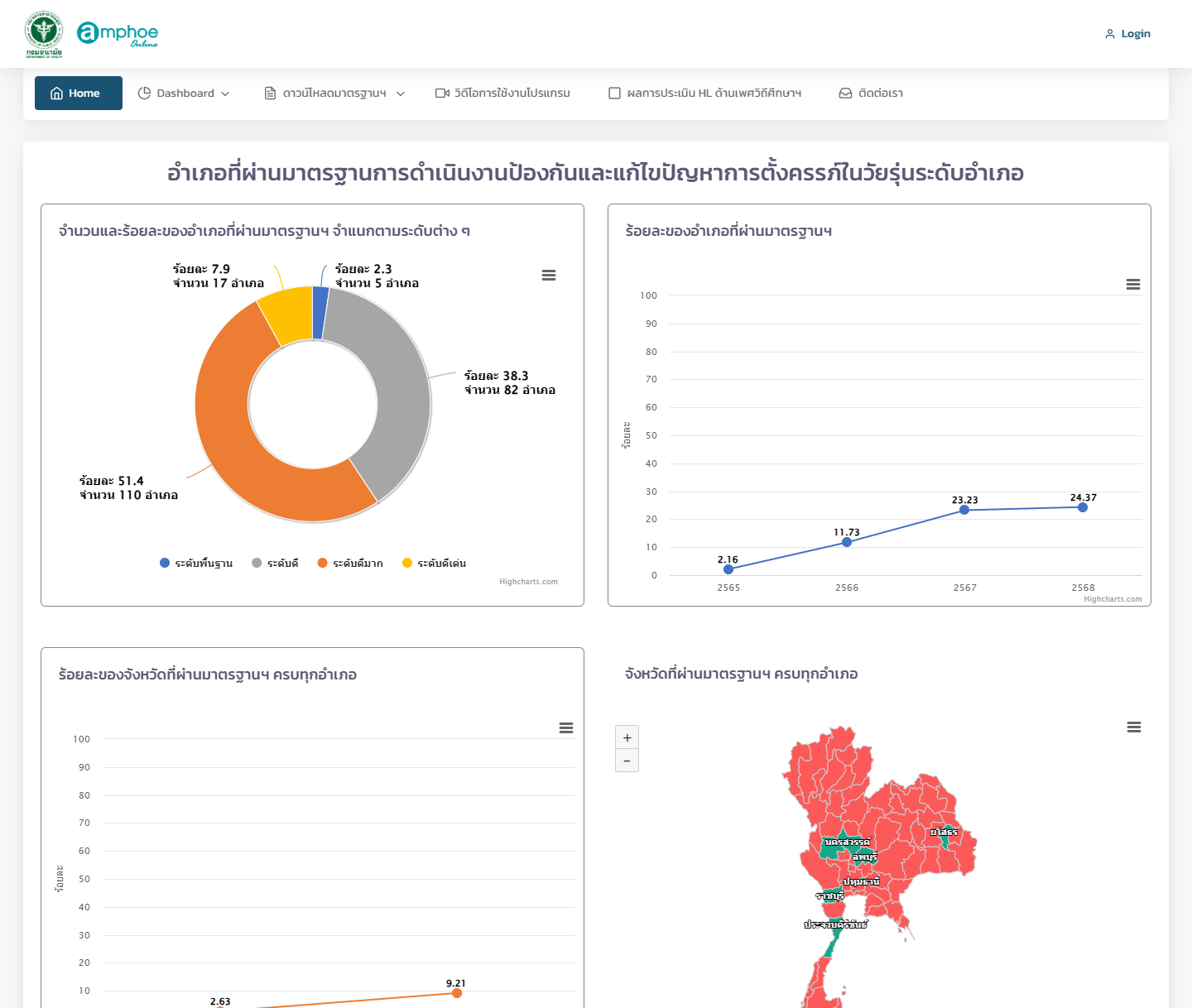Viewport: 1192px width, 1008px height.
Task: Click the document icon beside ดาวน์โหลดมาตรฐานฯ
Action: (270, 94)
